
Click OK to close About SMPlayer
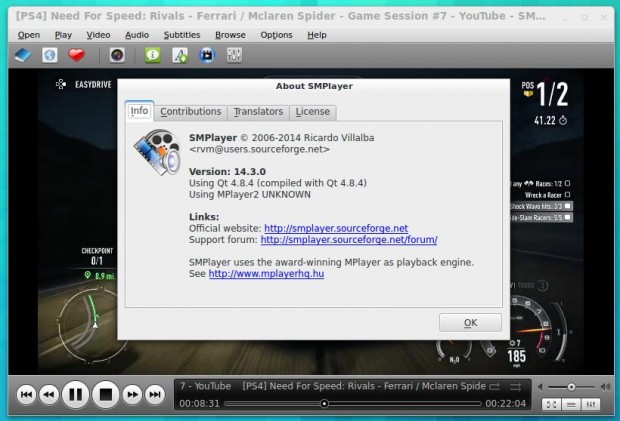[x=470, y=323]
